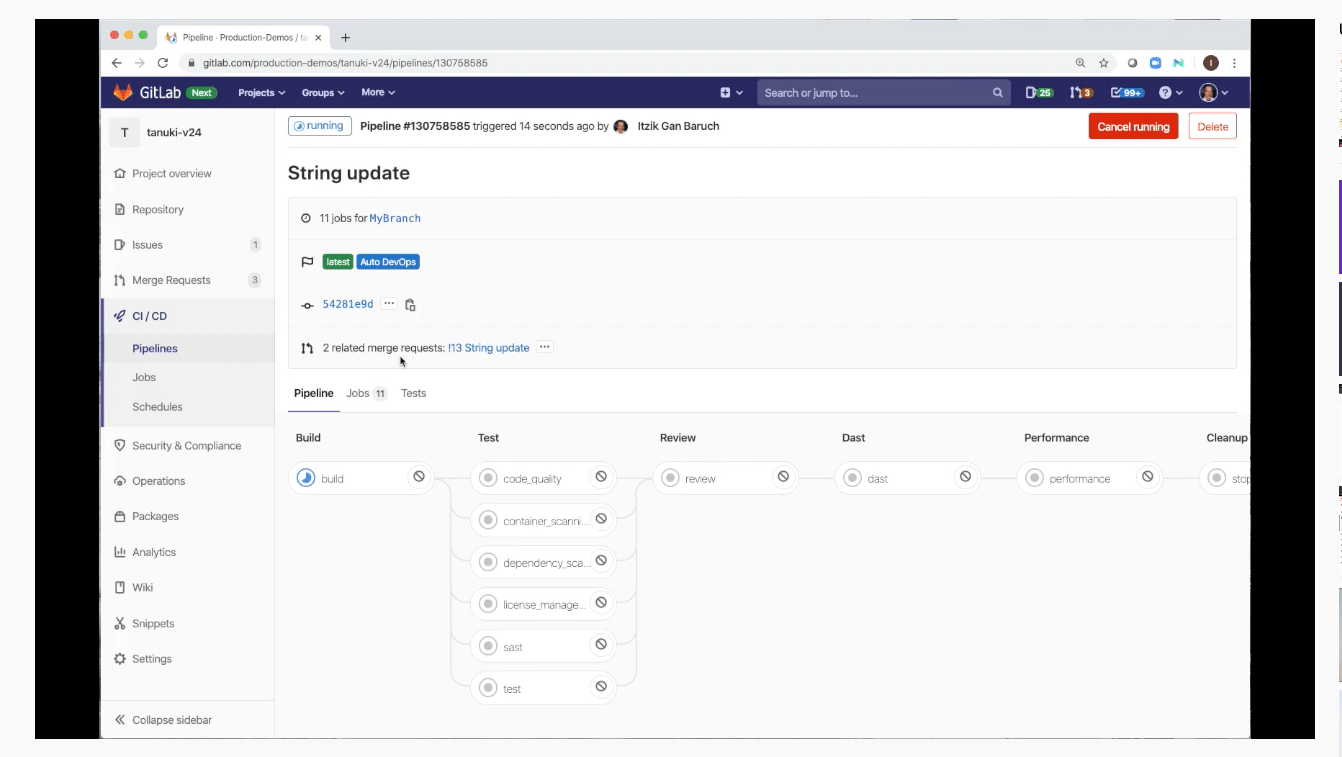Click the browser address bar URL

coord(345,63)
